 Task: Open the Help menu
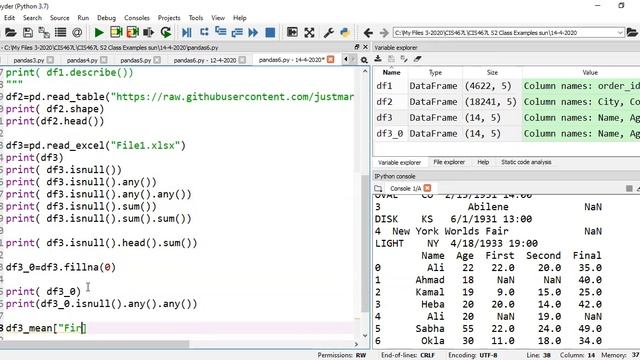240,18
